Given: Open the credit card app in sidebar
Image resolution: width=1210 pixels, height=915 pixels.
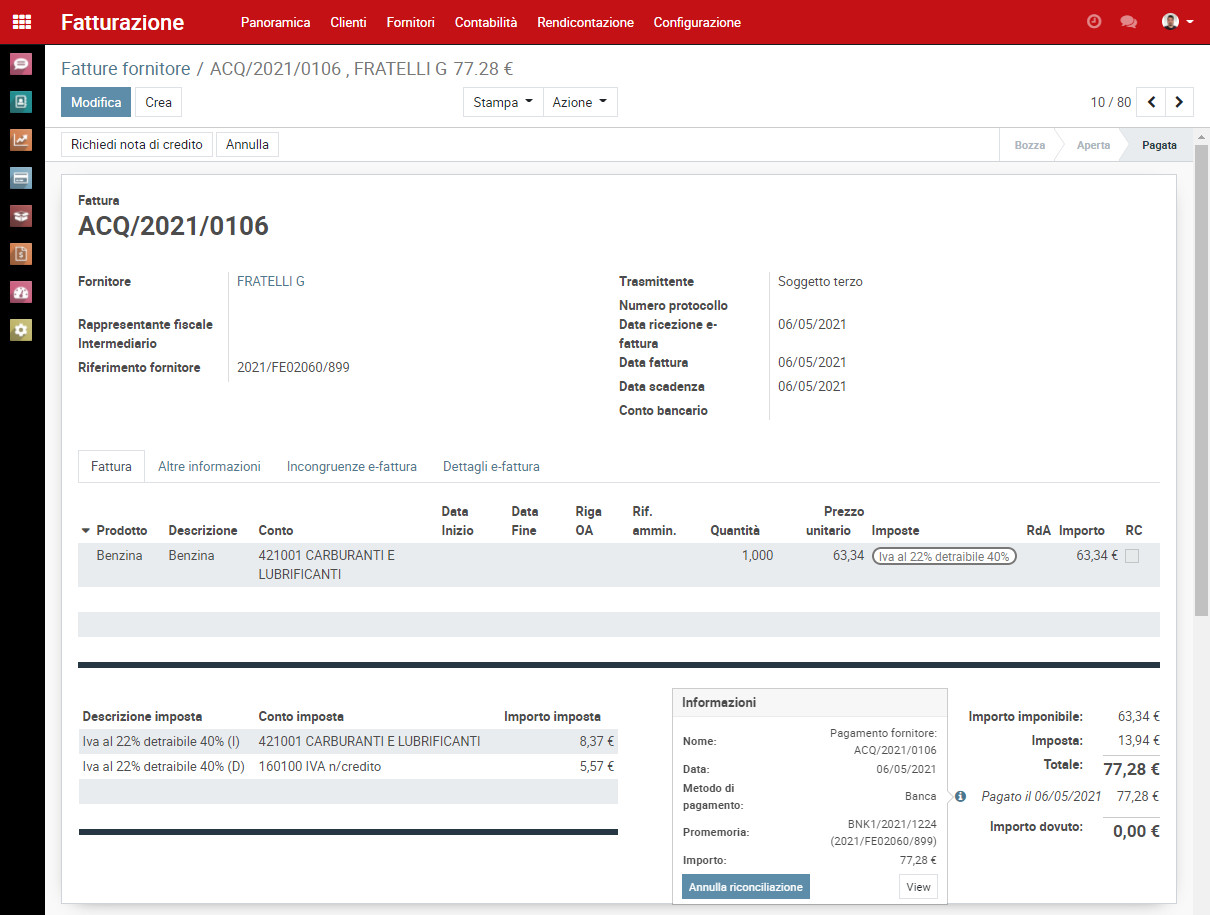Looking at the screenshot, I should [x=21, y=178].
